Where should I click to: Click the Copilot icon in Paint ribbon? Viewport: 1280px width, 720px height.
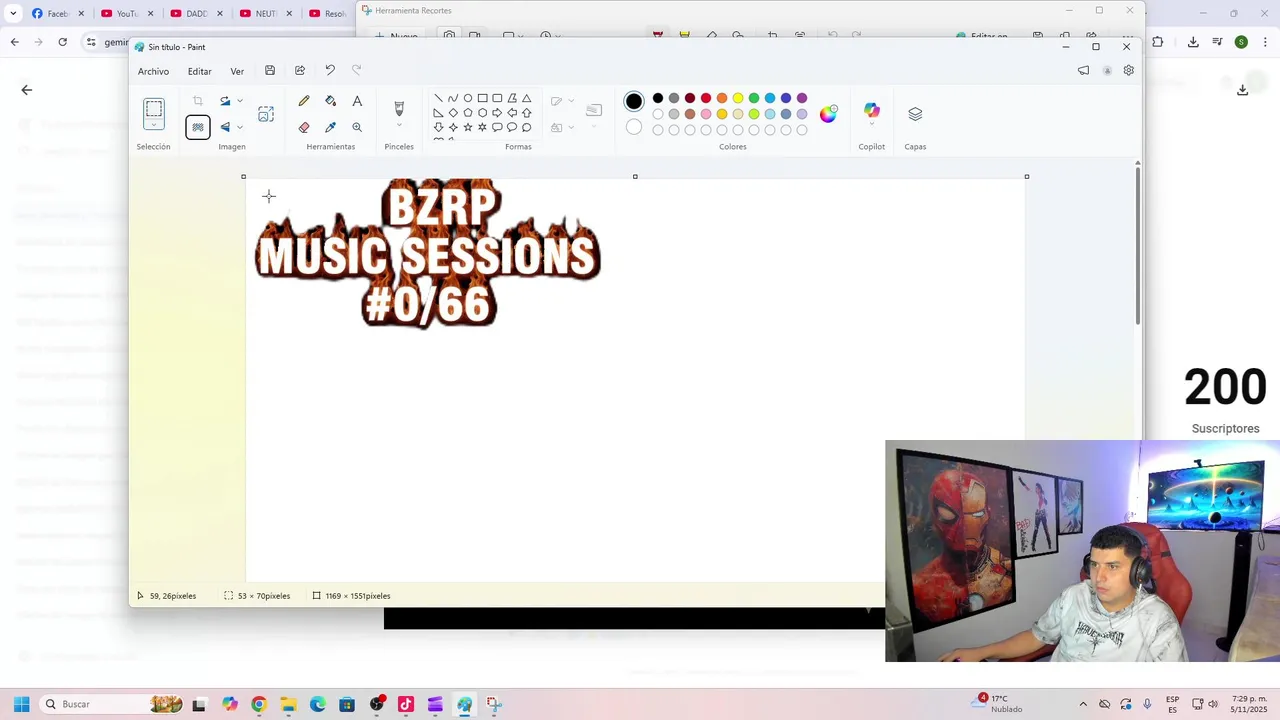coord(872,111)
